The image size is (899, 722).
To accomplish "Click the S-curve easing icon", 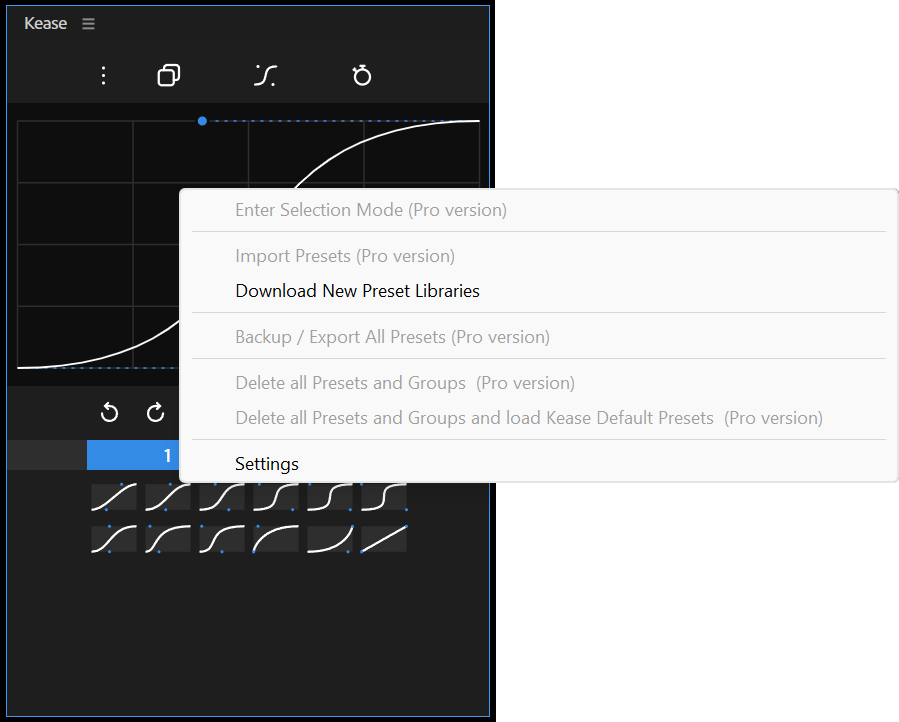I will click(x=265, y=76).
